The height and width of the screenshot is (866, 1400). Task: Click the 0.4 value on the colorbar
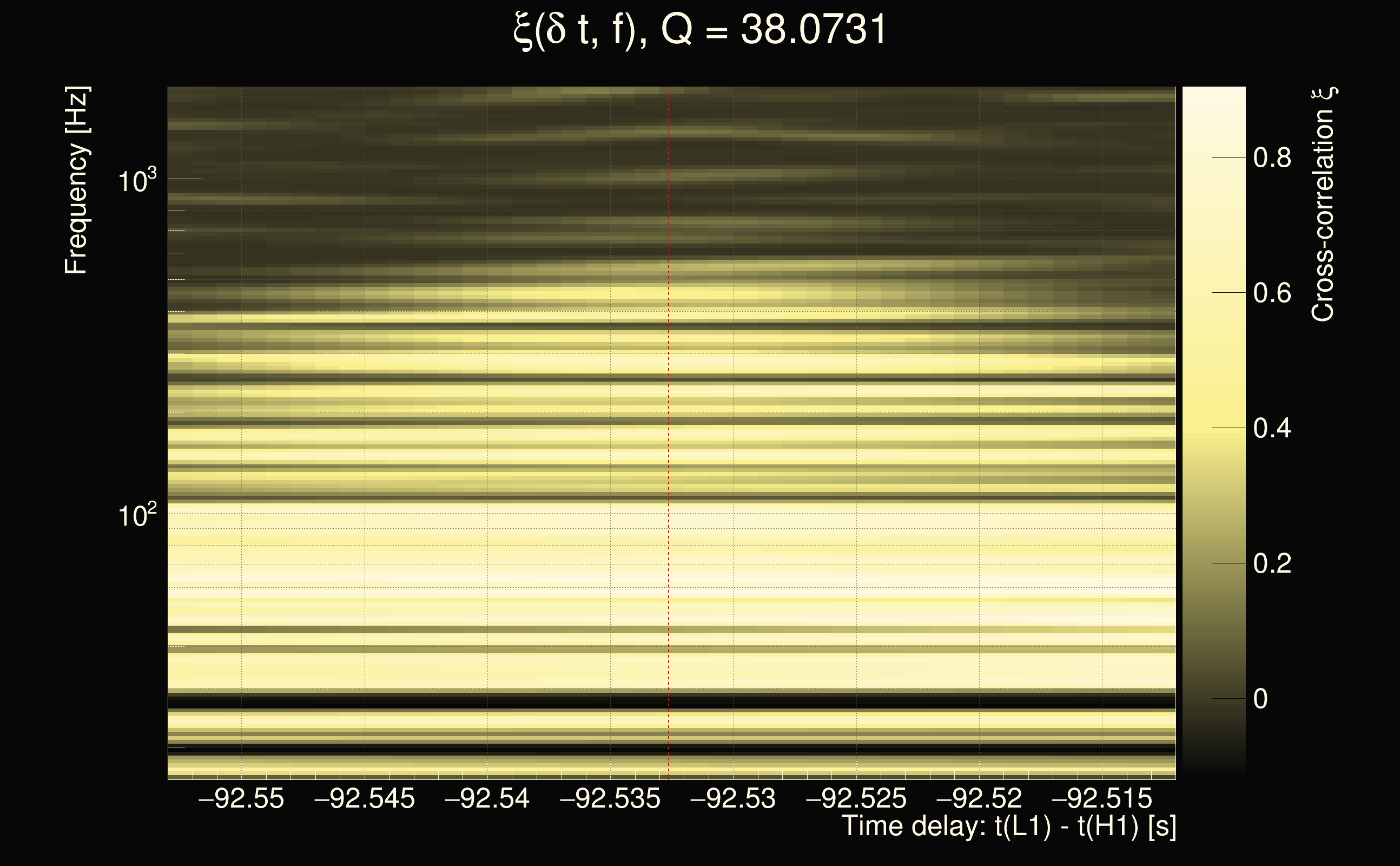click(1272, 429)
